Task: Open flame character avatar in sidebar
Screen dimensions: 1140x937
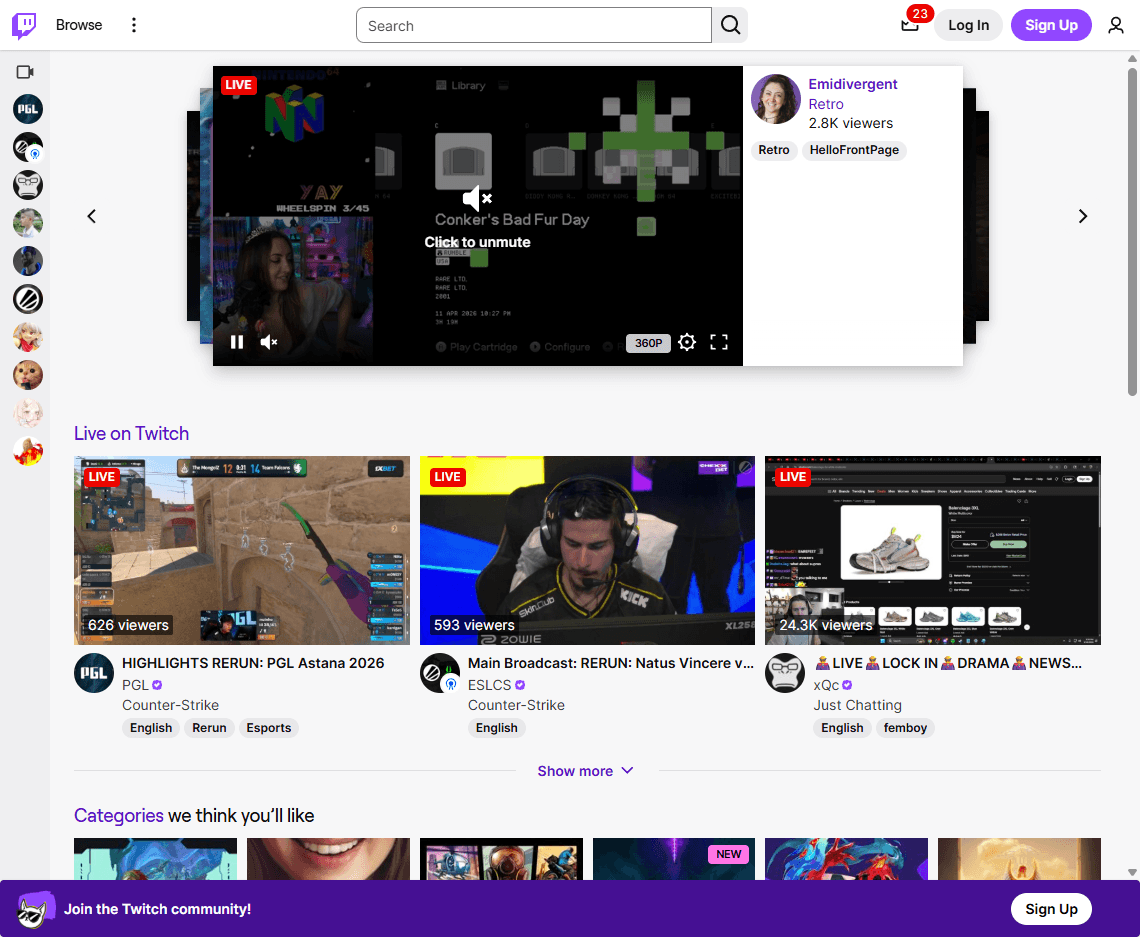Action: click(x=28, y=451)
